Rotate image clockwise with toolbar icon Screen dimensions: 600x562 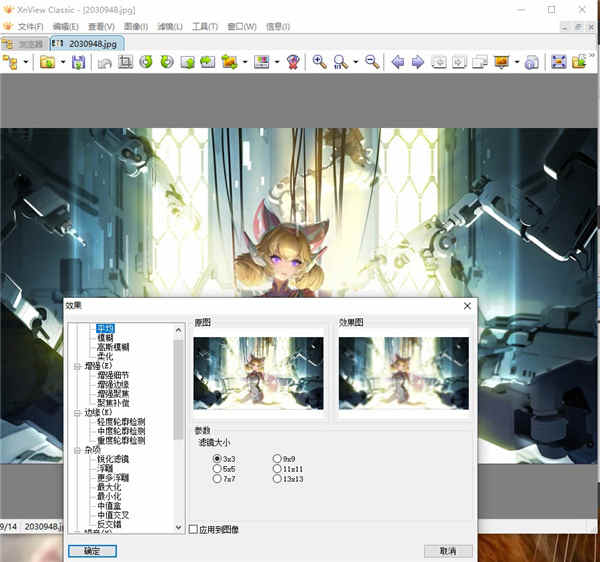tap(166, 62)
